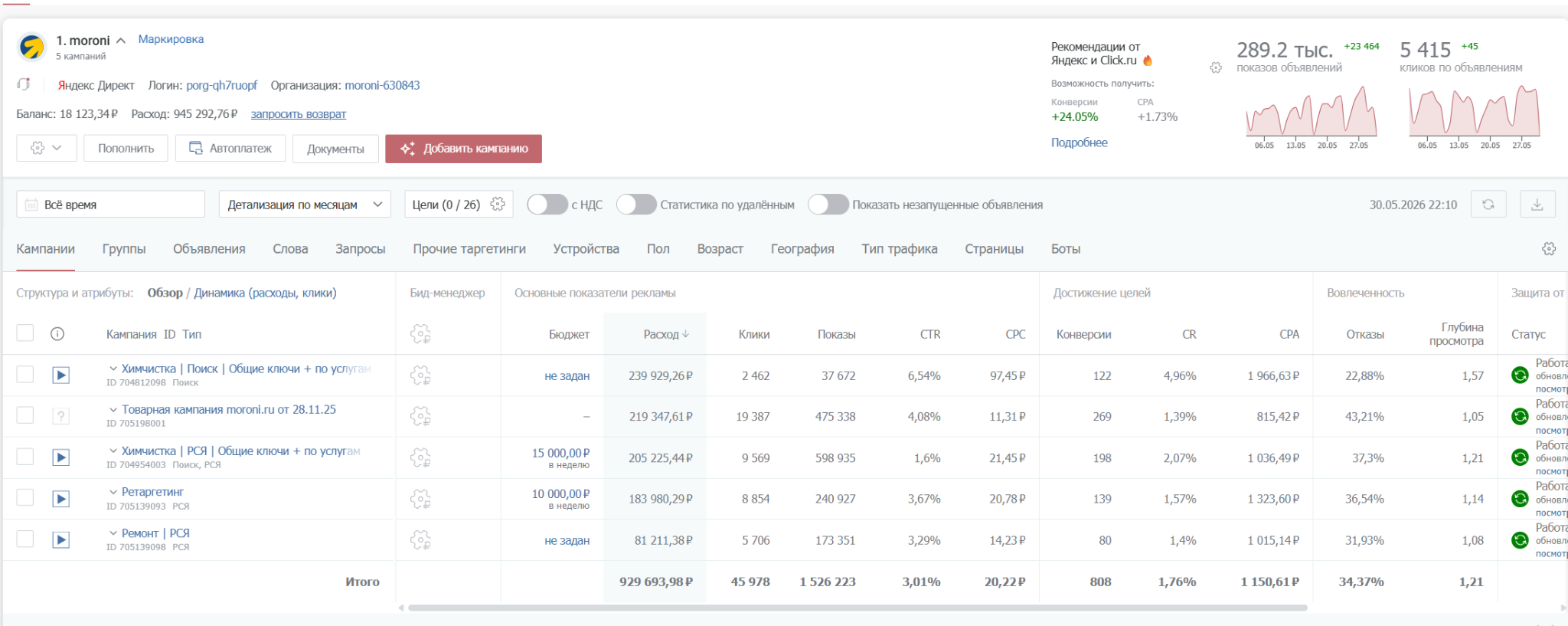Open goals settings gear beside Цели (0 / 26)
The image size is (1568, 626).
pos(498,205)
